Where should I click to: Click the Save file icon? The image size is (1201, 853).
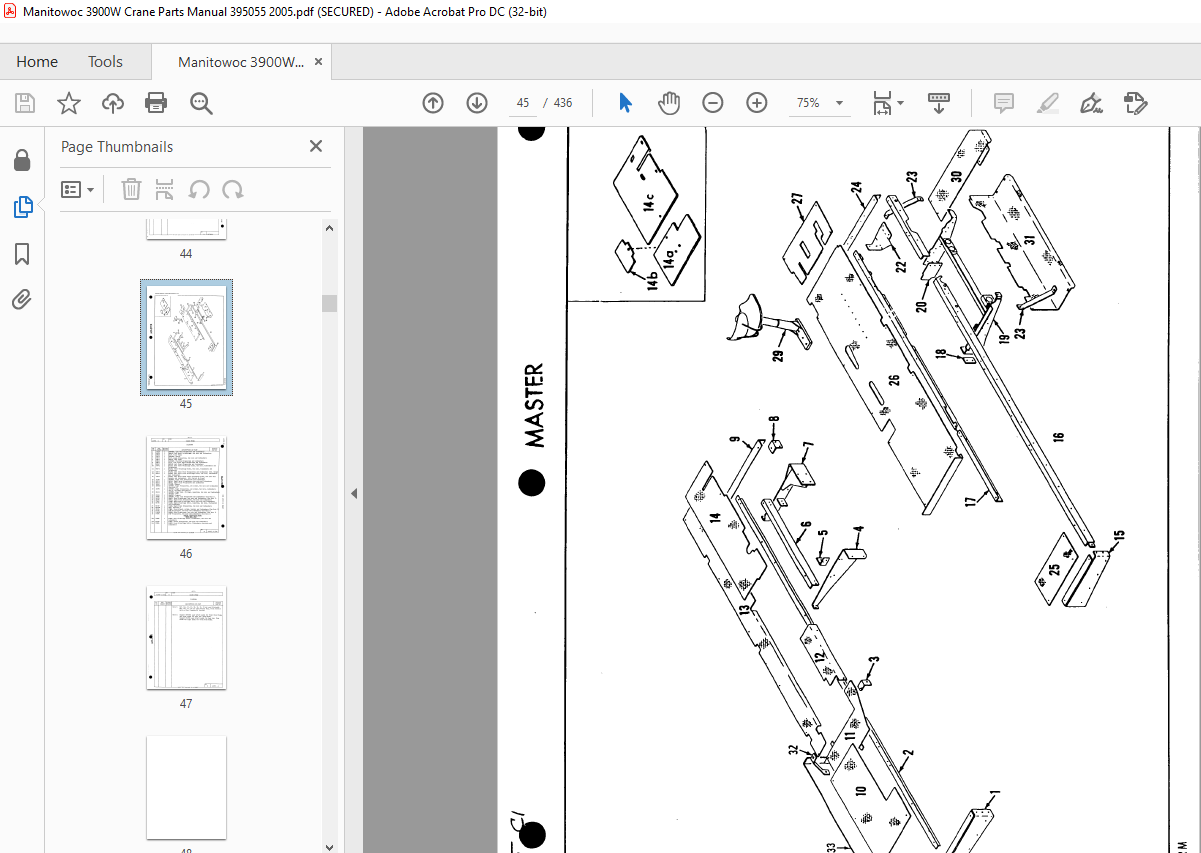pyautogui.click(x=25, y=103)
